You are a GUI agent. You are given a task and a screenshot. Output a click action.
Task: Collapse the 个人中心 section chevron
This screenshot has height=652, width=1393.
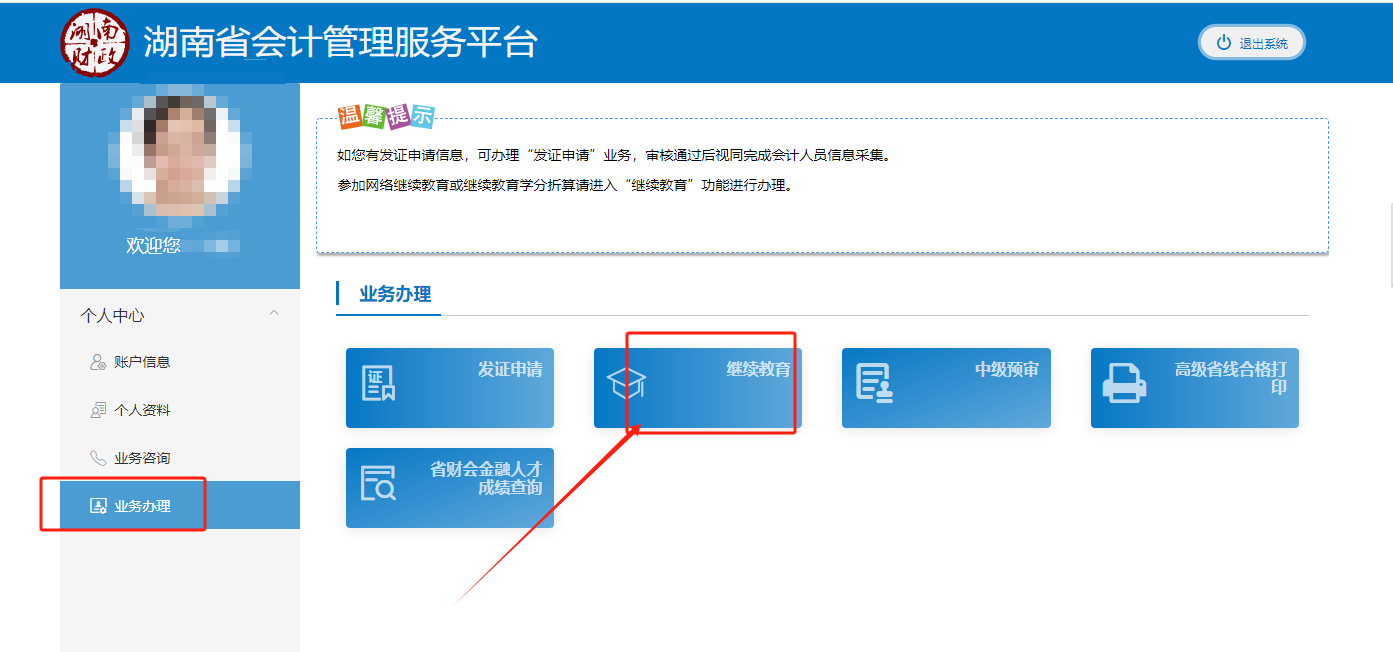pyautogui.click(x=274, y=314)
